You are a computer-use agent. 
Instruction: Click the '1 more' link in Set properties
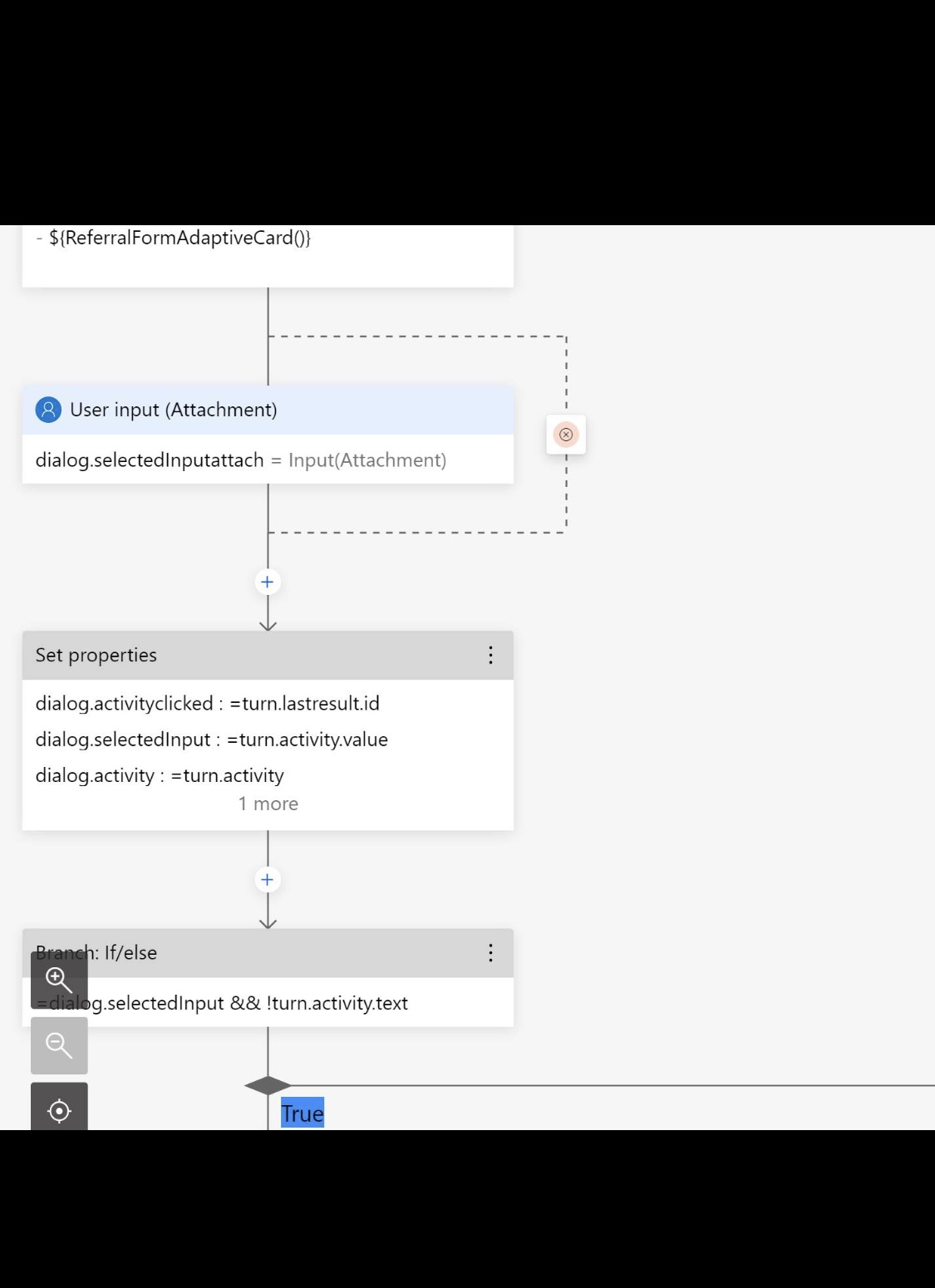(268, 804)
